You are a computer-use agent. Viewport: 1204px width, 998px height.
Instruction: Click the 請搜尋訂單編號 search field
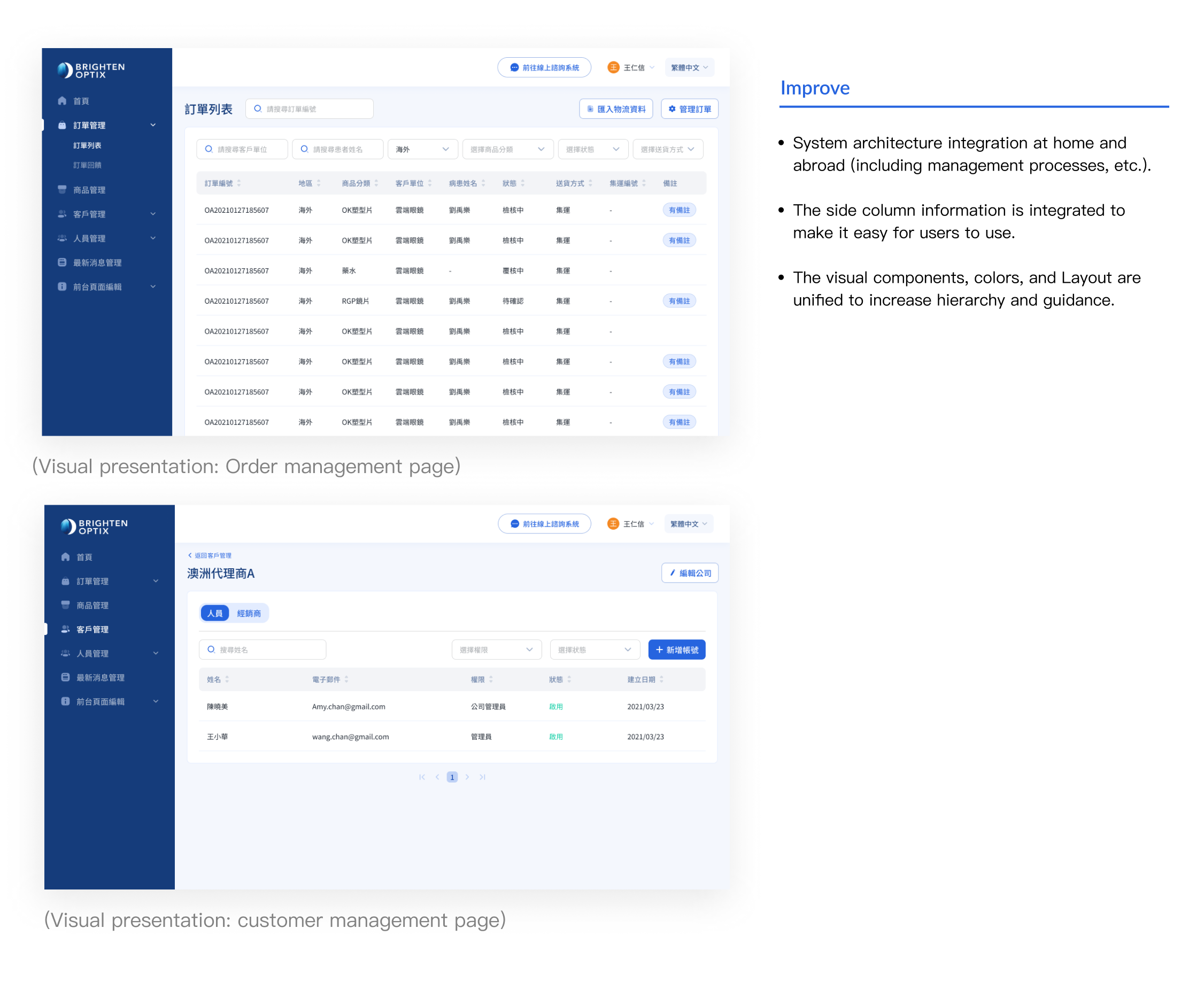tap(310, 109)
